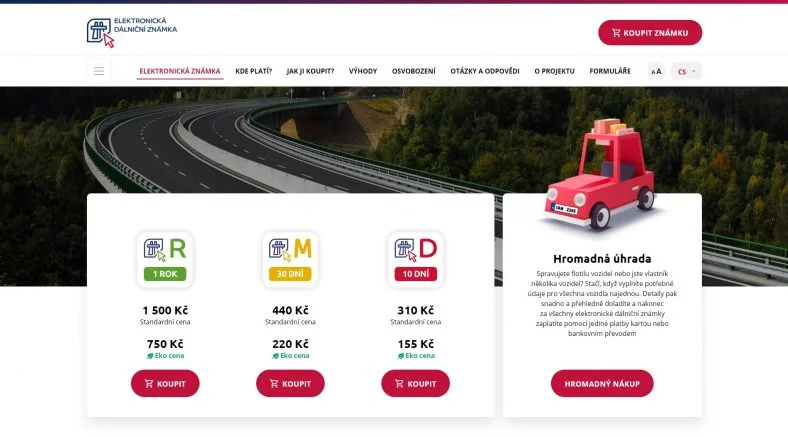Click the red car illustration
Image resolution: width=788 pixels, height=437 pixels.
click(x=602, y=174)
